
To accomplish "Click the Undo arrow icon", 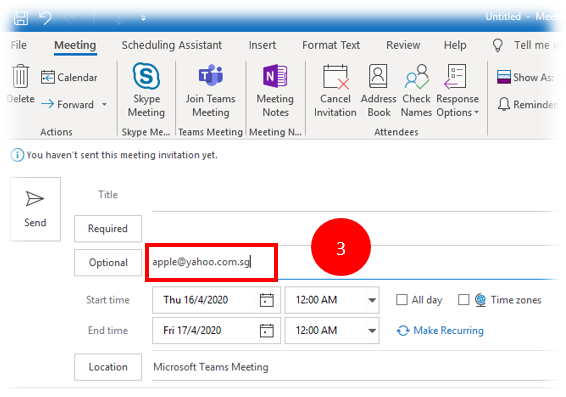I will click(45, 17).
